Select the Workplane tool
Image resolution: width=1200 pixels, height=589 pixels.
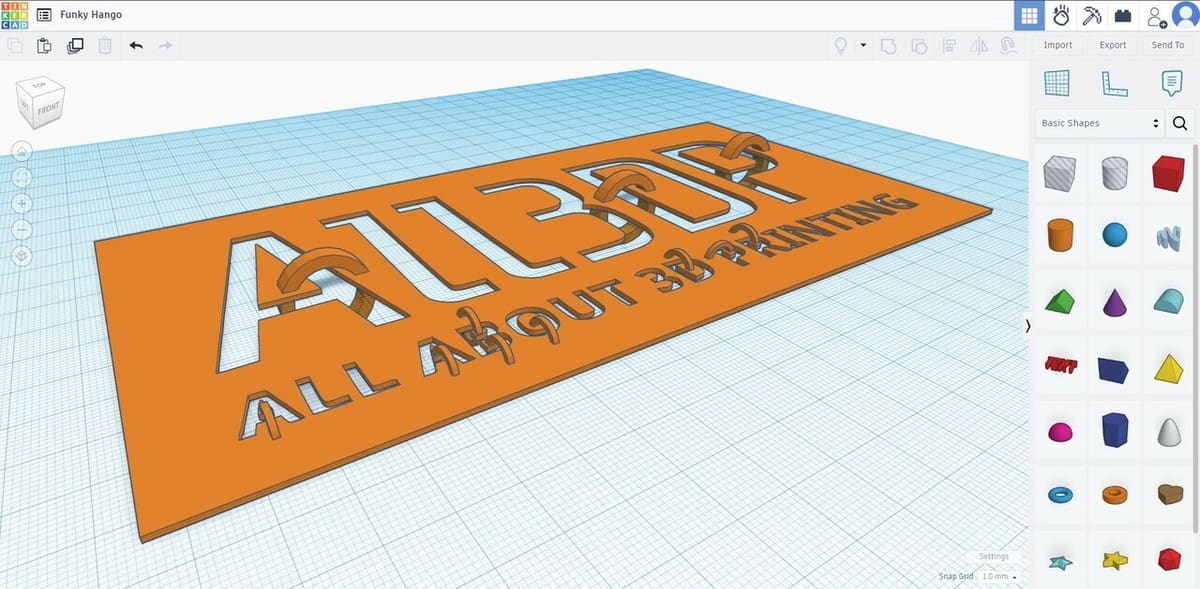tap(1057, 83)
